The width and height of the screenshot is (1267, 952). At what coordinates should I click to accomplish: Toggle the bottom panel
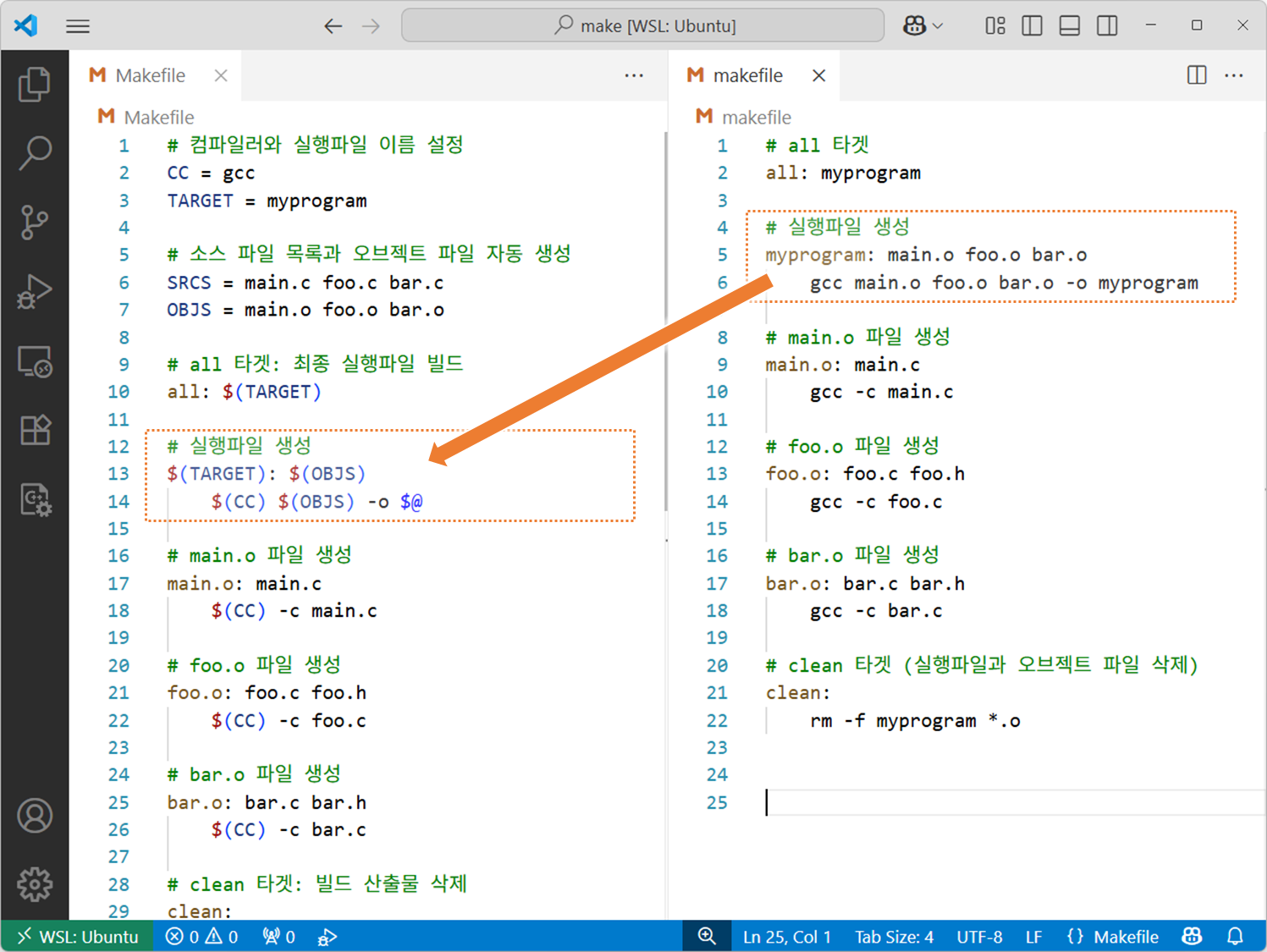(x=1069, y=26)
